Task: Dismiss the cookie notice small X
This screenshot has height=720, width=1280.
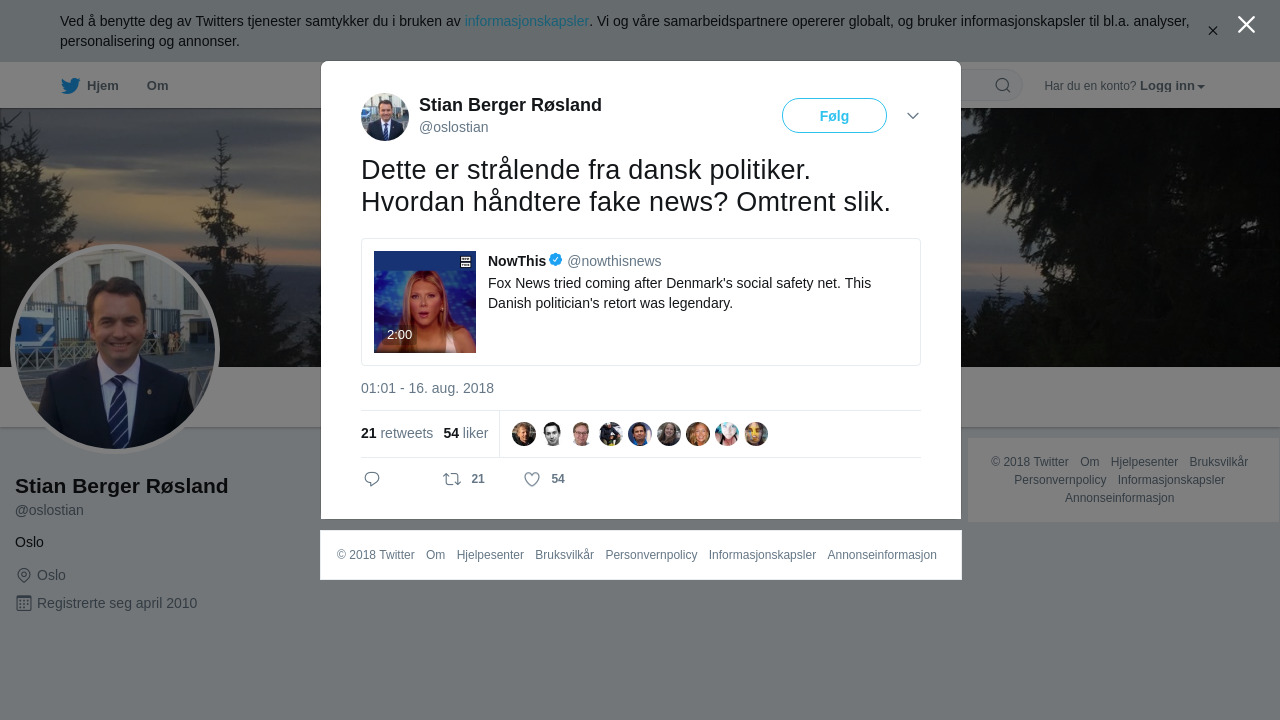Action: 1213,31
